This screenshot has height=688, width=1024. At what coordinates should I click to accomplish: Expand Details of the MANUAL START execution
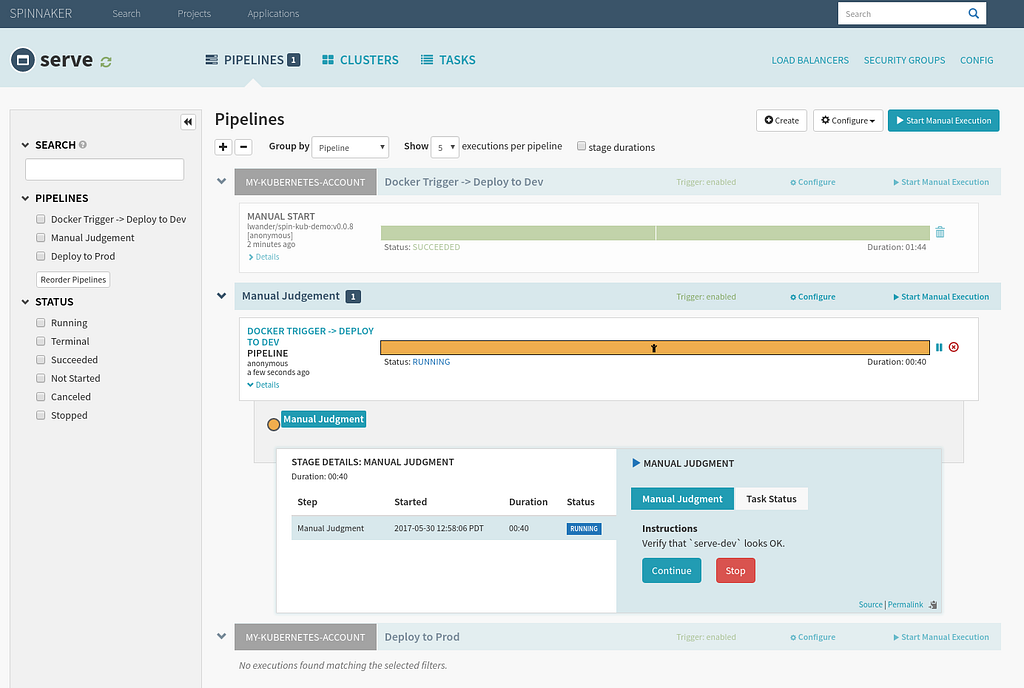[x=264, y=257]
